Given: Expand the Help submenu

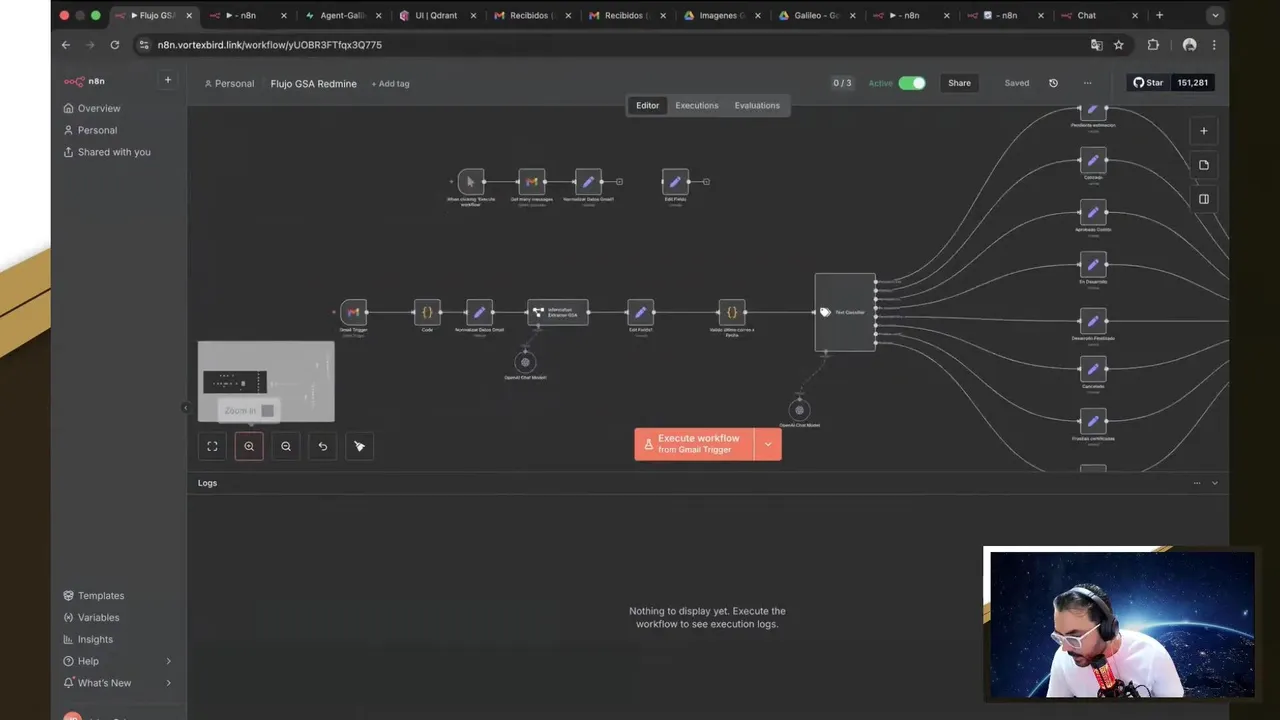Looking at the screenshot, I should (x=168, y=661).
